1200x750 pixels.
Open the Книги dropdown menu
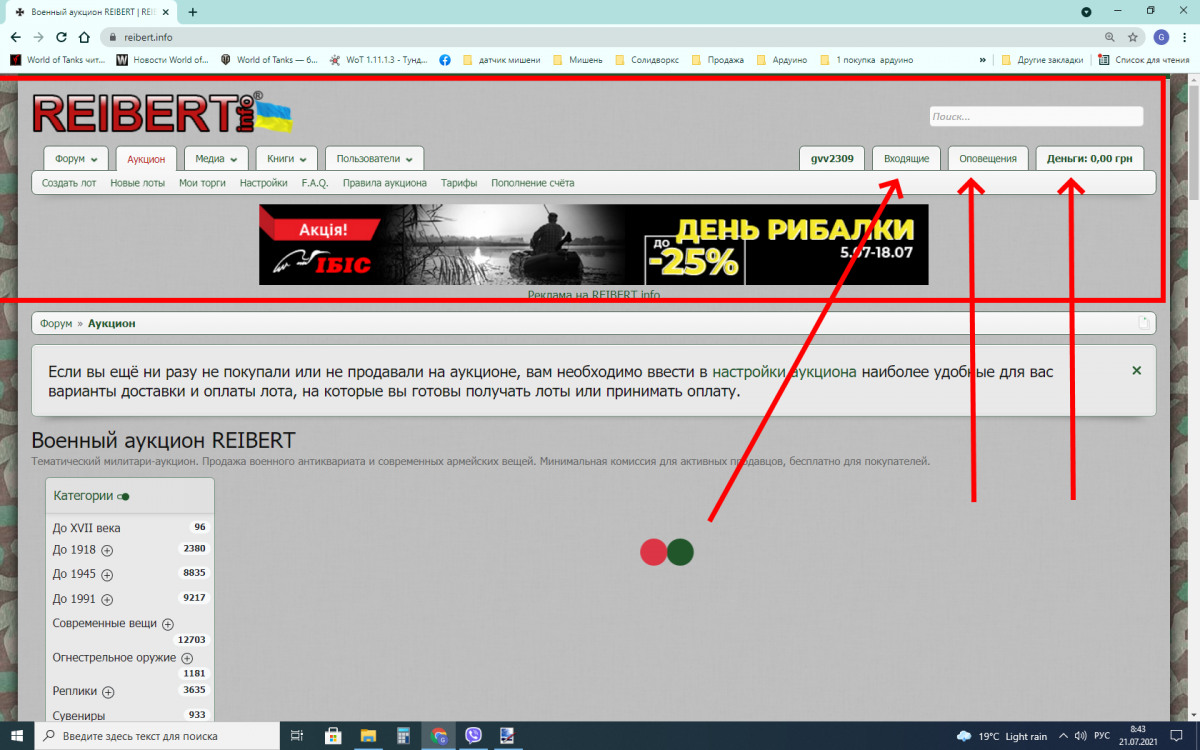[286, 159]
